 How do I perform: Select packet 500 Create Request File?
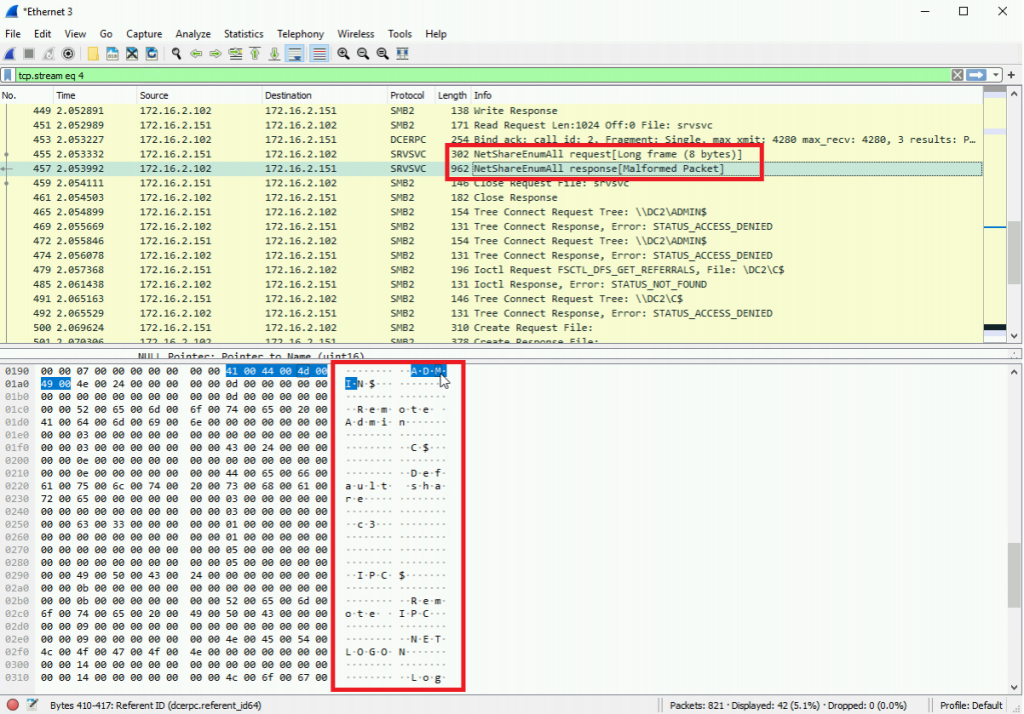491,328
